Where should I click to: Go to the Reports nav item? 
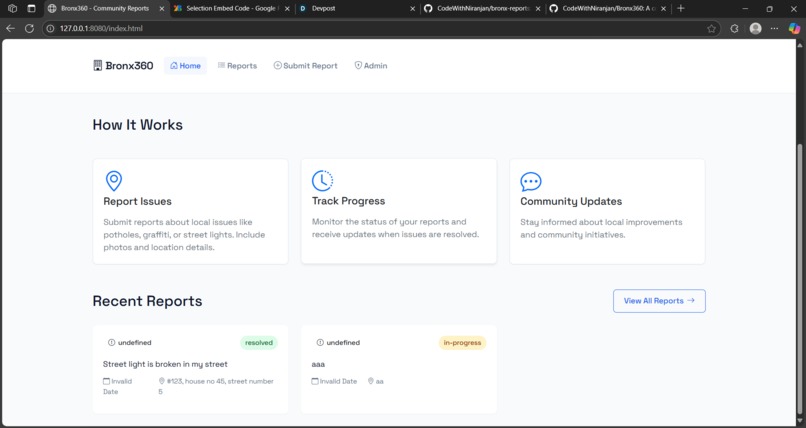tap(237, 66)
